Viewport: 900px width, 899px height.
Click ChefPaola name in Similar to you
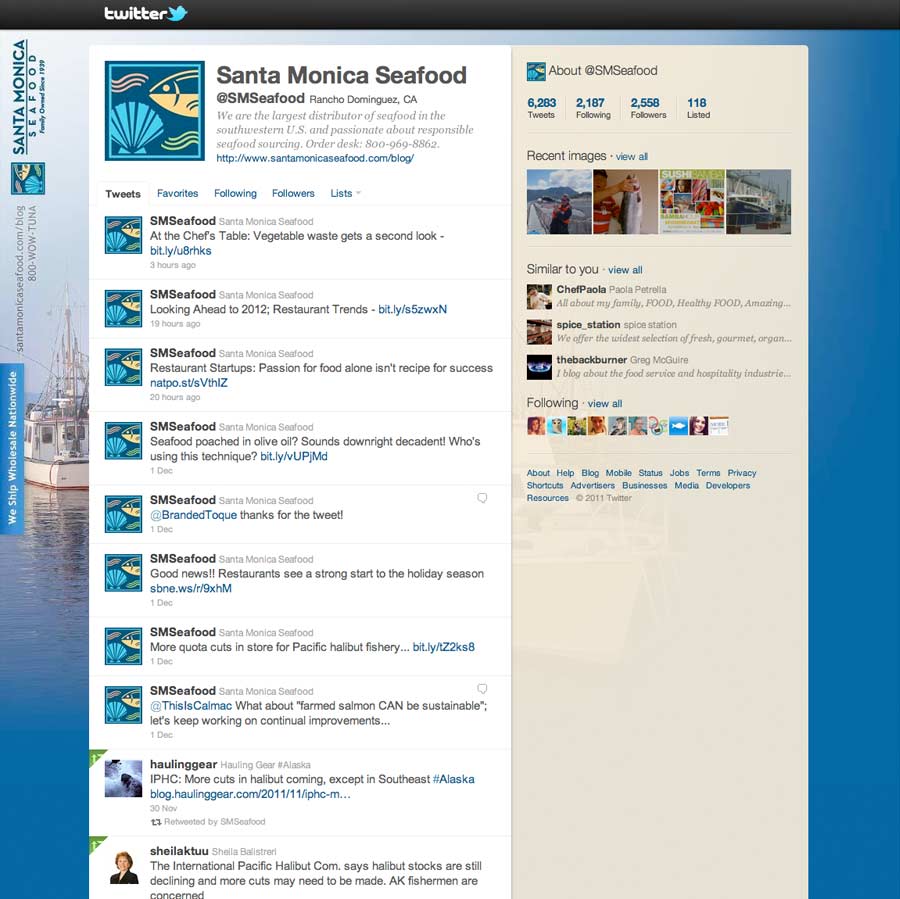581,289
